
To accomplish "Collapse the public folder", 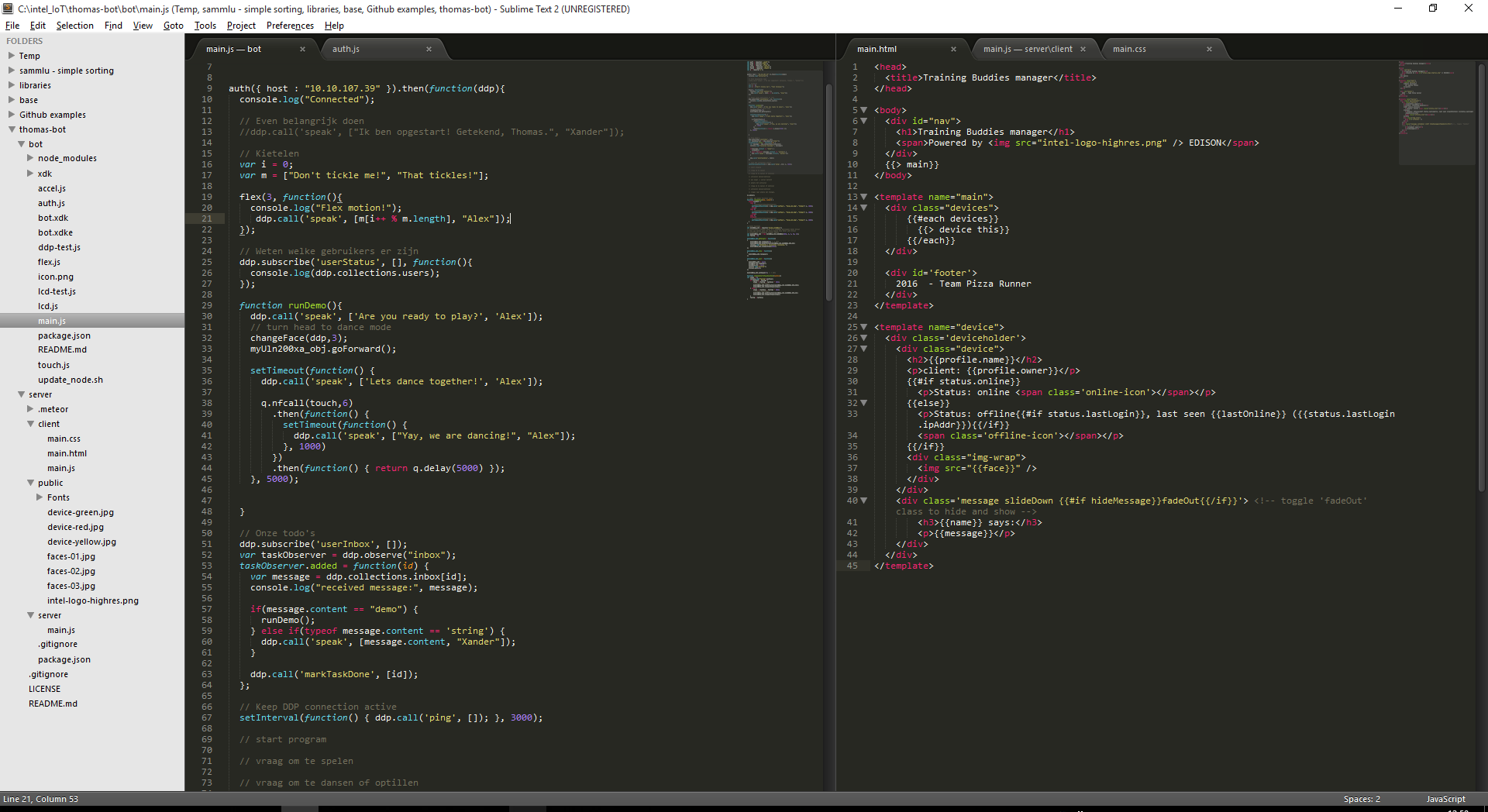I will (30, 483).
